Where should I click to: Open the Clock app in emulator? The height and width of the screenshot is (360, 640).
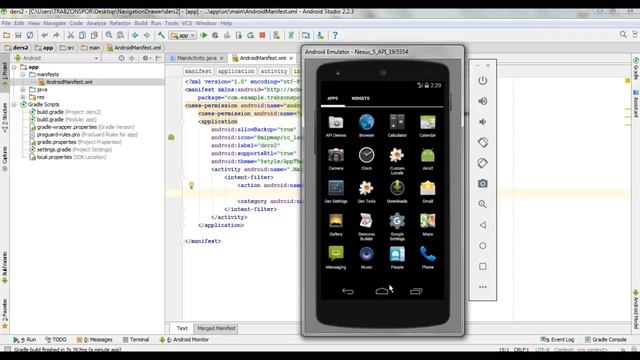click(x=367, y=159)
